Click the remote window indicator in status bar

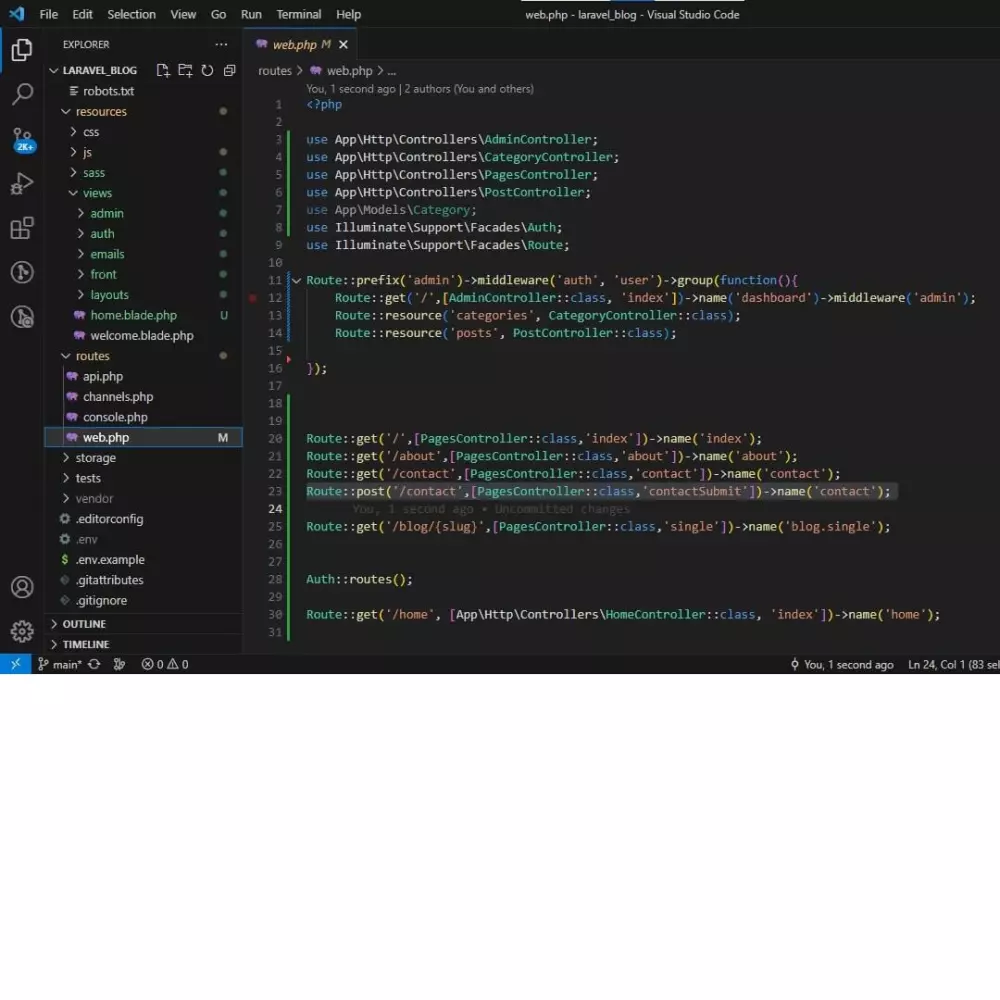click(15, 664)
